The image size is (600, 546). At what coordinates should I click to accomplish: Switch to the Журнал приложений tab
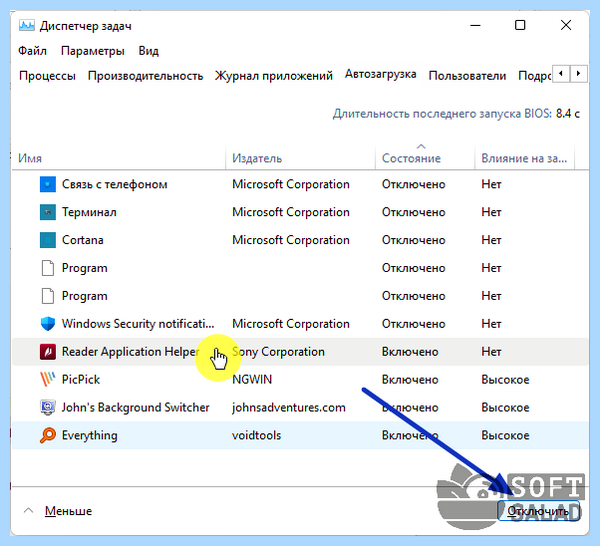click(x=274, y=76)
